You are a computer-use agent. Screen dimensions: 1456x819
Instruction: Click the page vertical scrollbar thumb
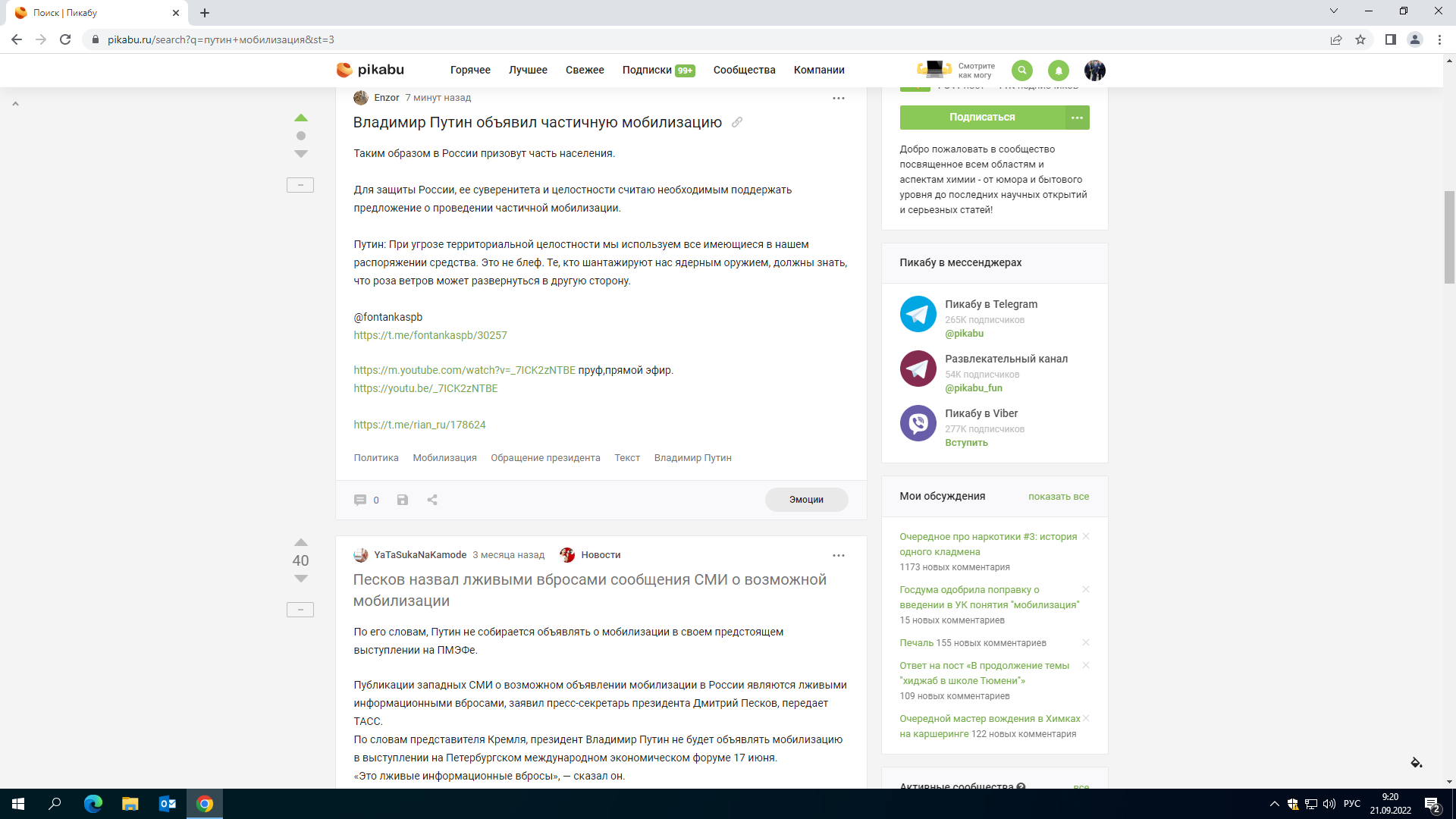(1449, 237)
